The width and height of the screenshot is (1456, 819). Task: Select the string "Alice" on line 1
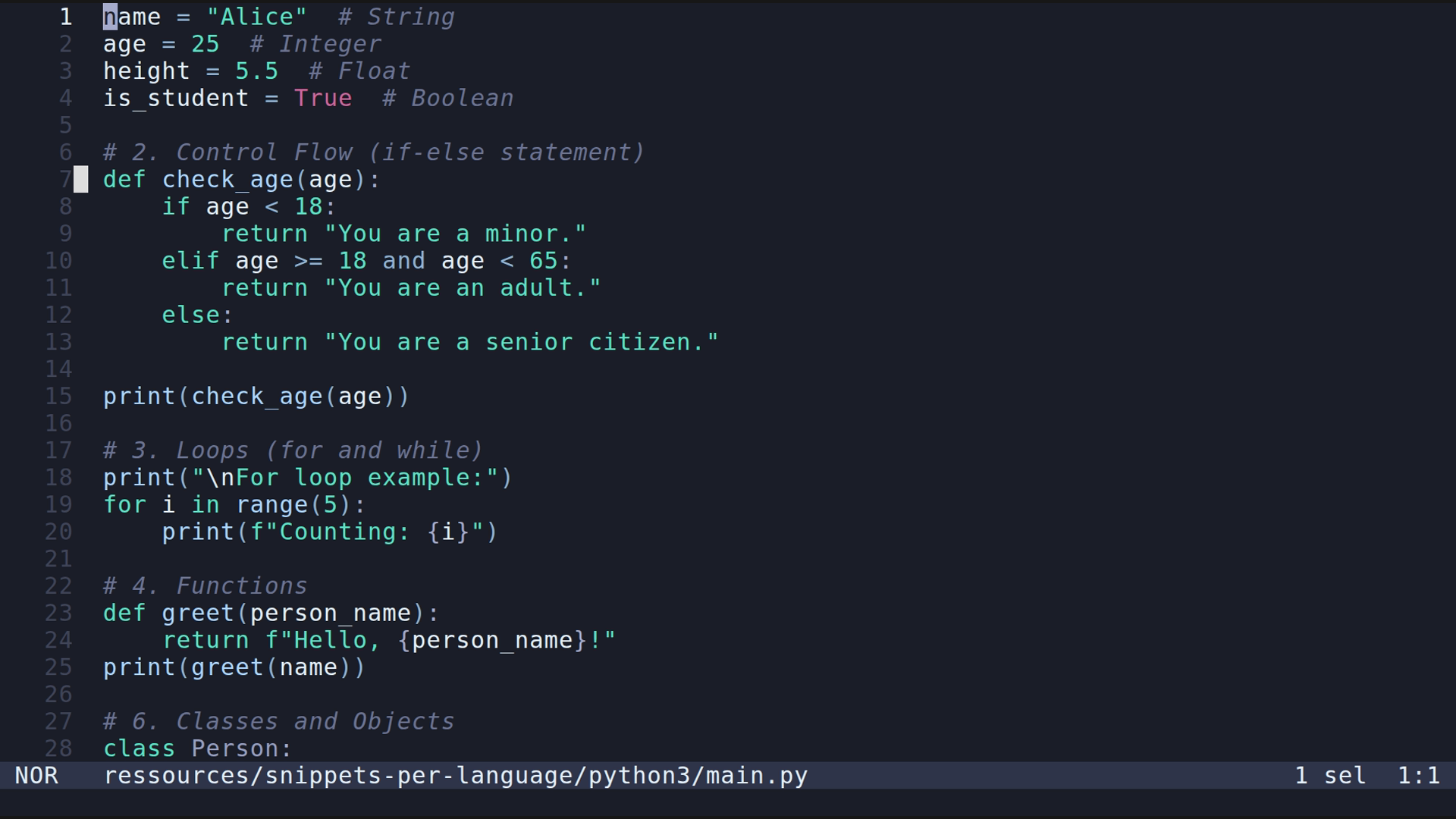255,17
